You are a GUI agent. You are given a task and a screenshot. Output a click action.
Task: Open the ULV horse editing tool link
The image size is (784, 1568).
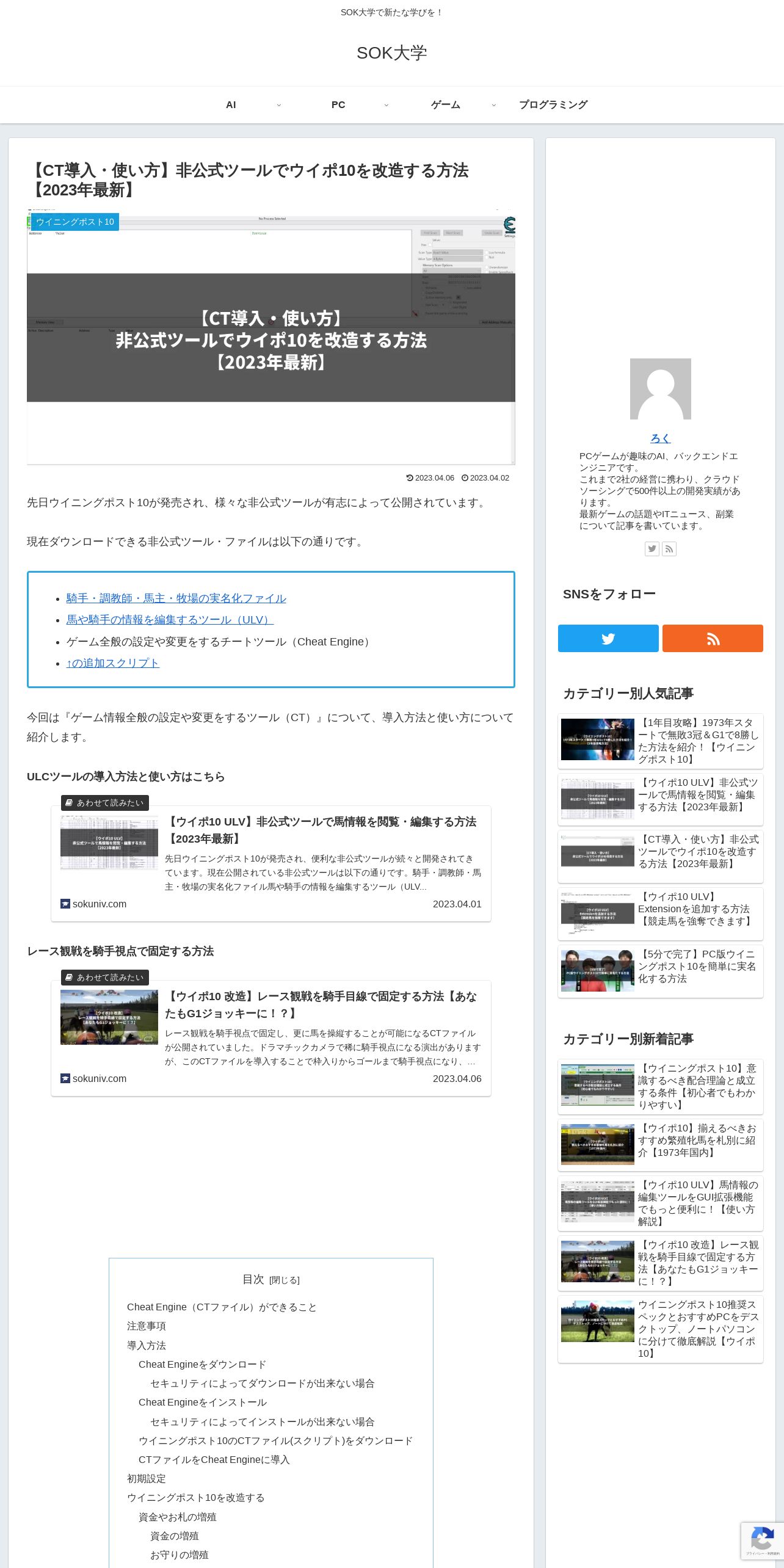tap(170, 620)
